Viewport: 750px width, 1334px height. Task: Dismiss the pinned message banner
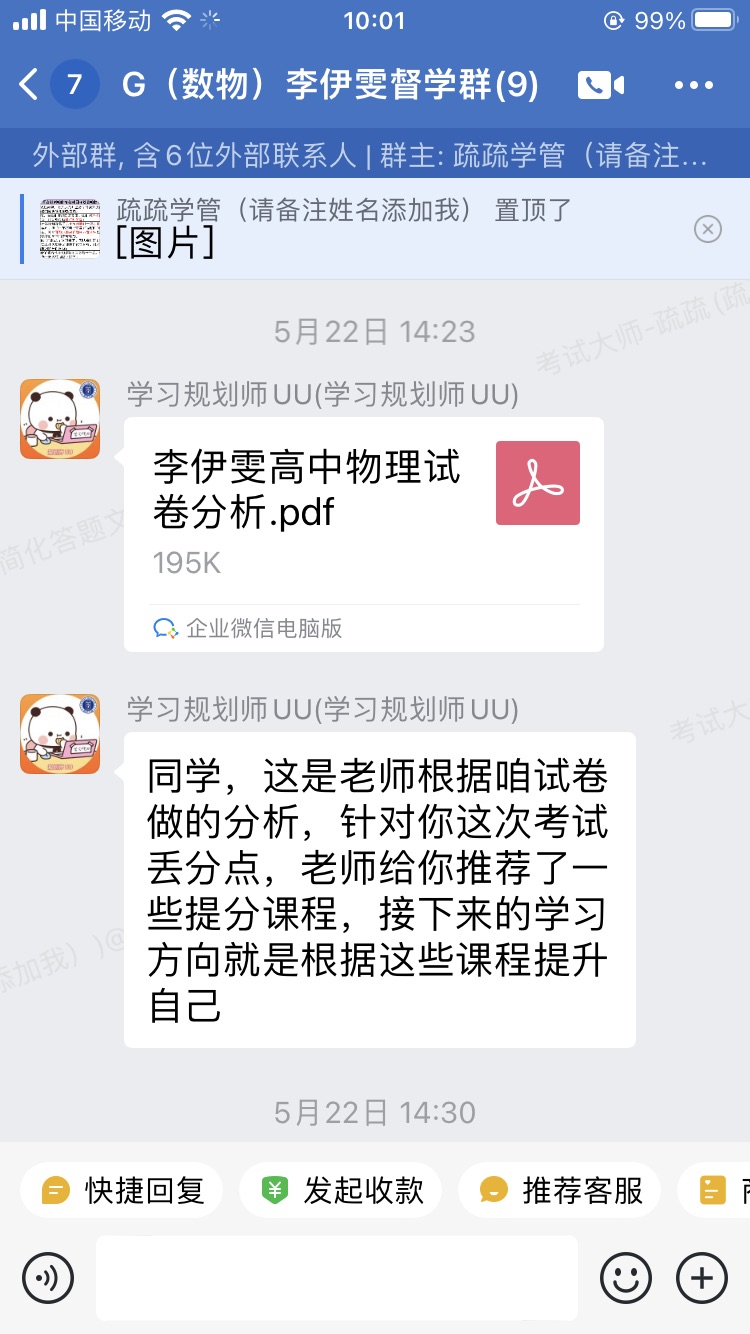tap(707, 230)
